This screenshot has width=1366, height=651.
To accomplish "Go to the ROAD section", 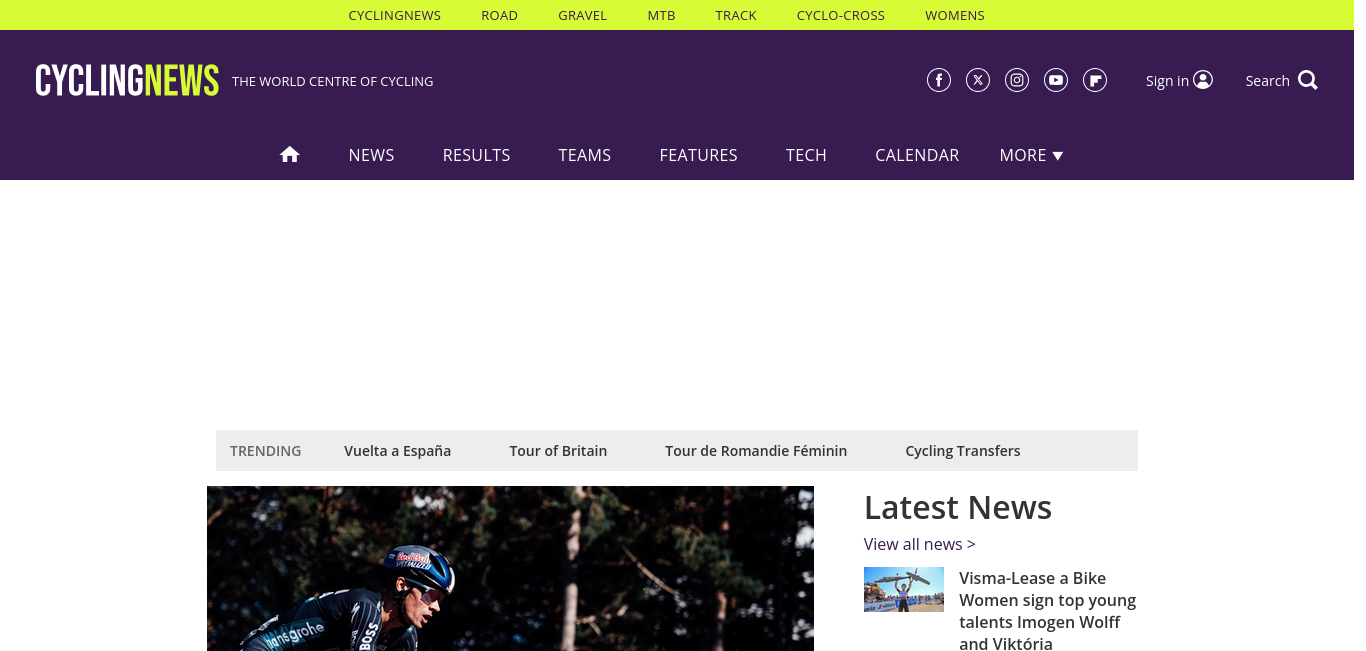I will 500,15.
